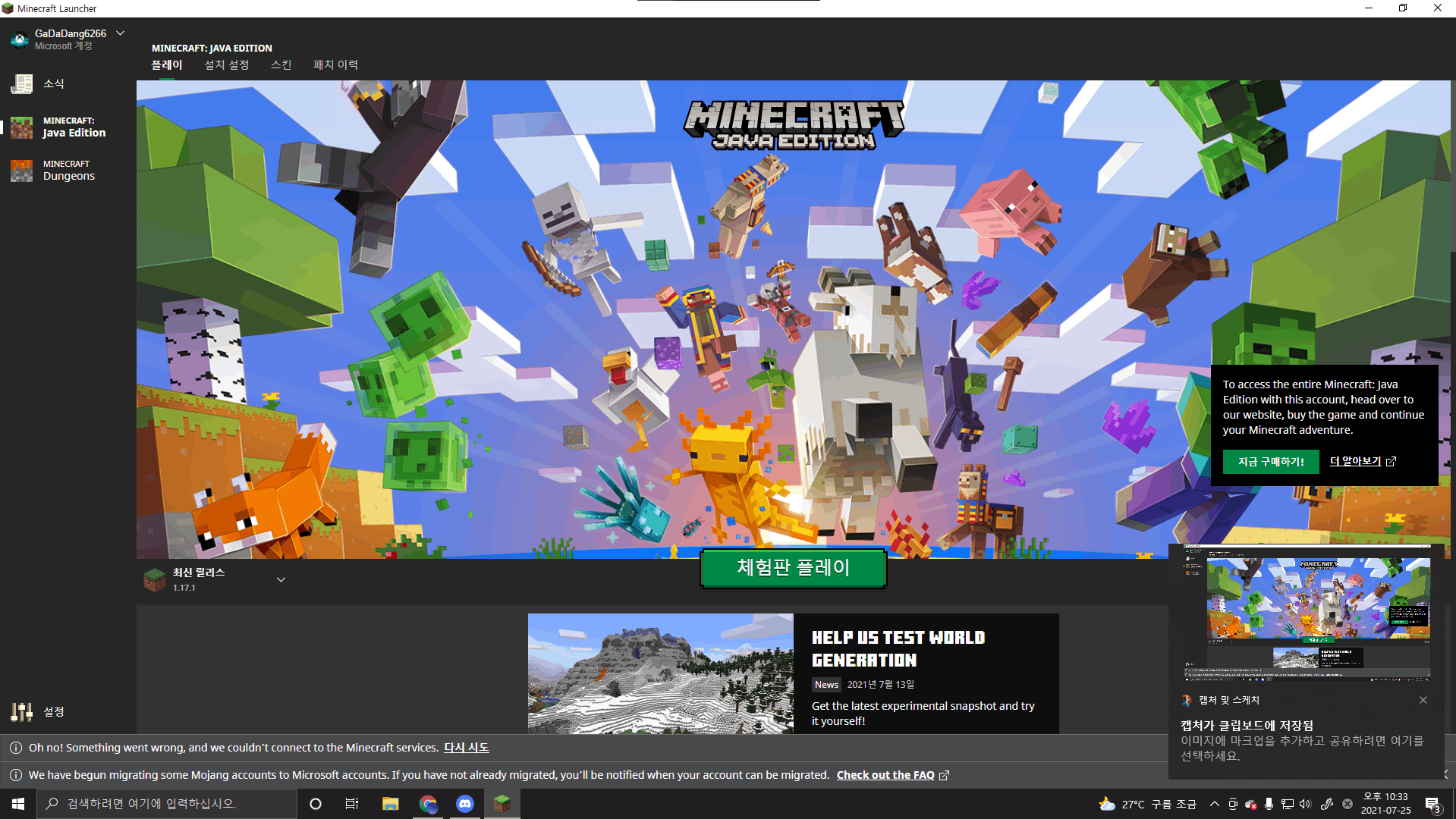Click info icon beside connection error message
This screenshot has width=1456, height=819.
click(15, 748)
